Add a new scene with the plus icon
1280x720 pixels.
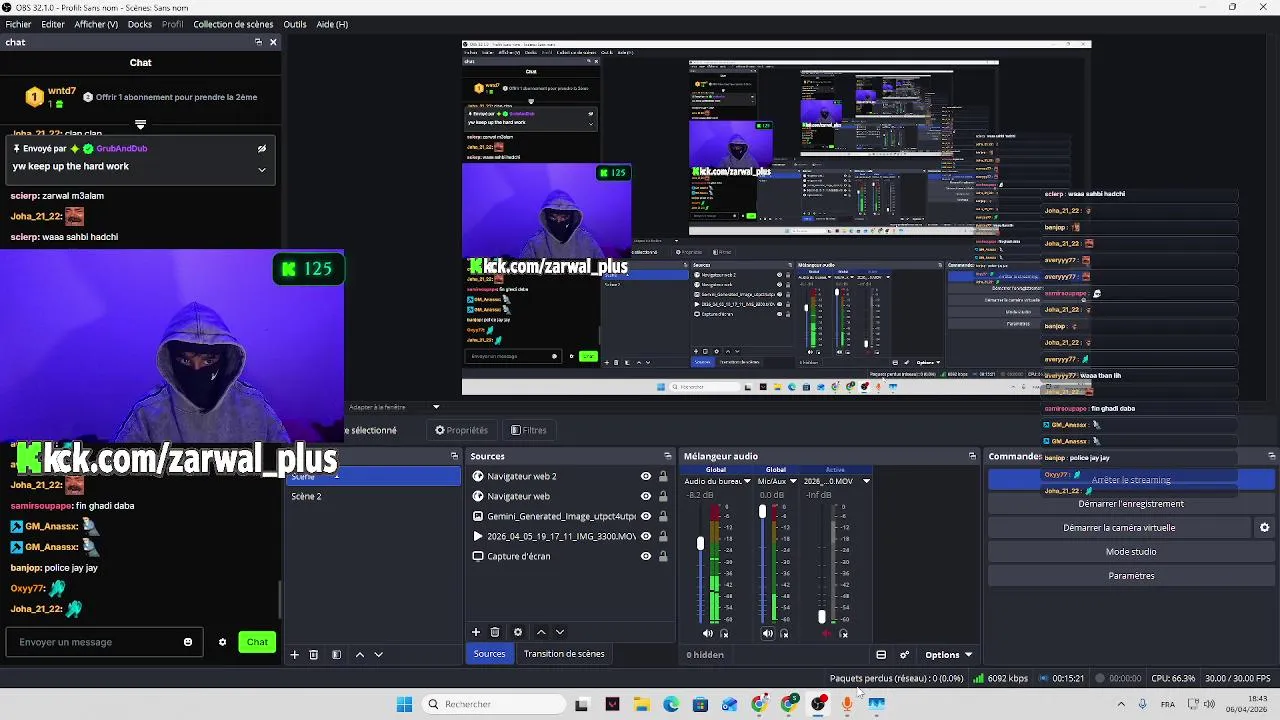(x=294, y=654)
